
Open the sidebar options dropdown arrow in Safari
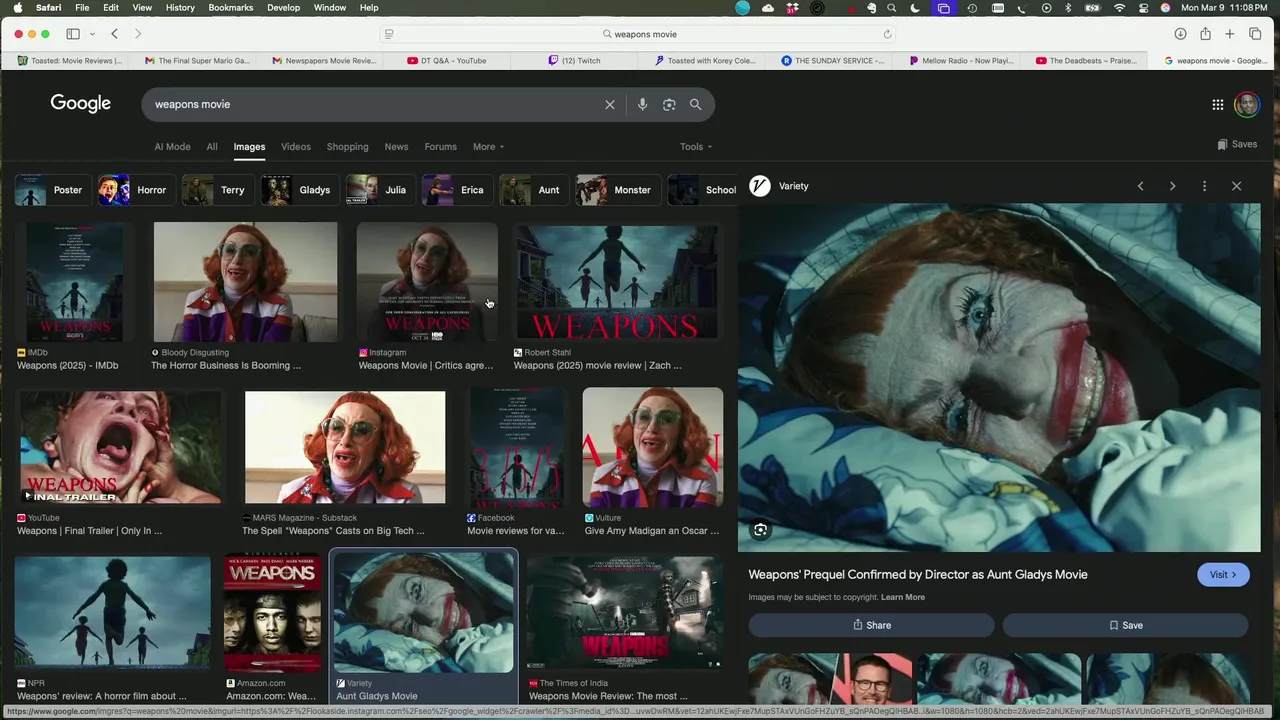(92, 34)
